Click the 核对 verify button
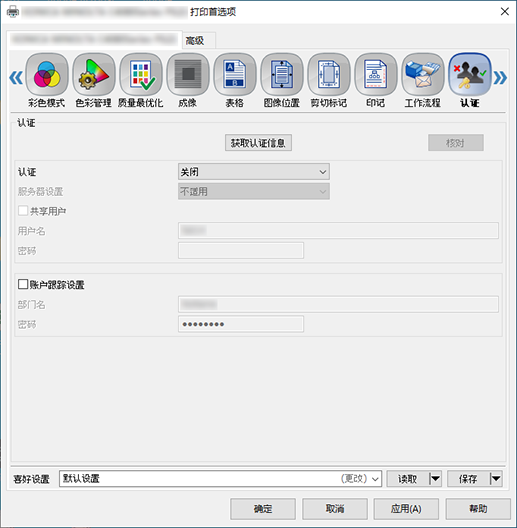Viewport: 517px width, 528px height. 456,143
